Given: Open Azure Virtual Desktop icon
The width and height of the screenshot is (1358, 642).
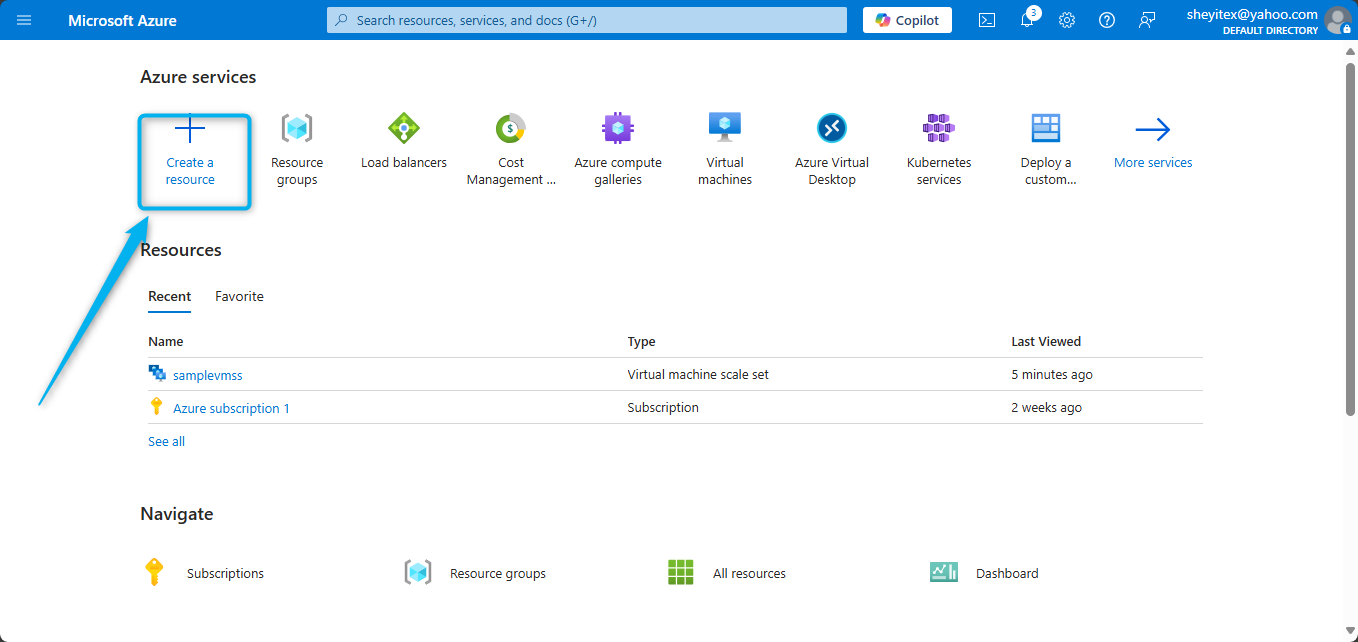Looking at the screenshot, I should (832, 128).
